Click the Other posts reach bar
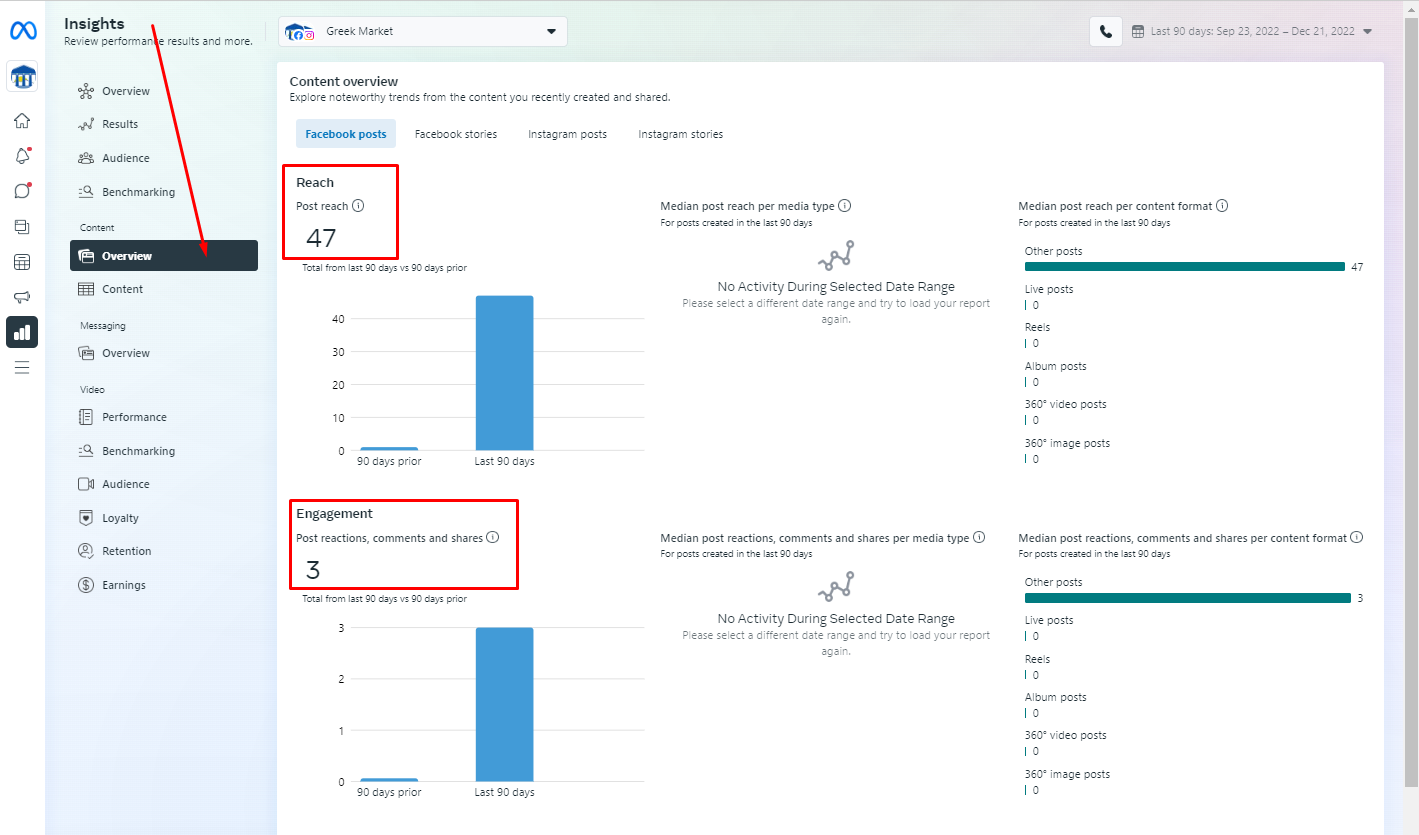 coord(1184,267)
